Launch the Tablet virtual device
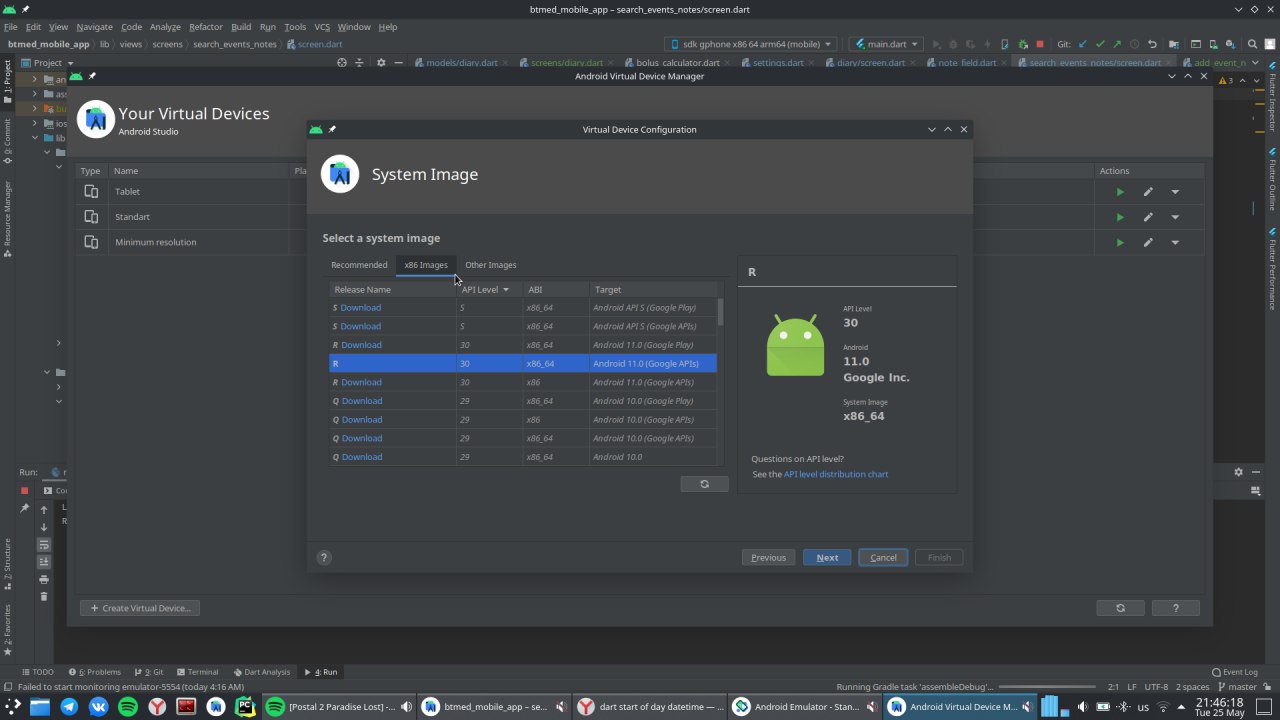The height and width of the screenshot is (720, 1280). (1120, 192)
